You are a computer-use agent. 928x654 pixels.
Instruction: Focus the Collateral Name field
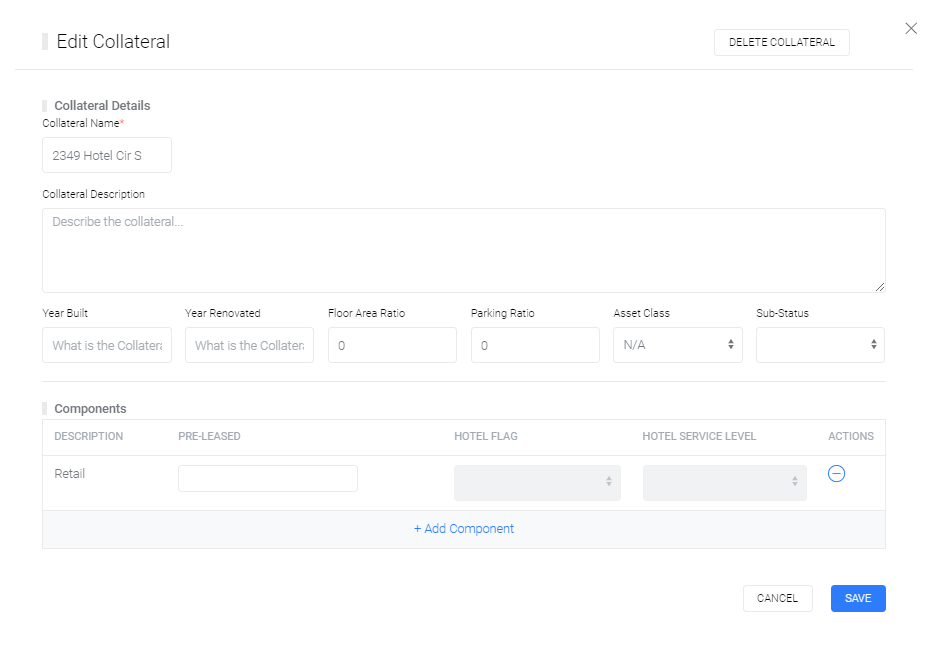(107, 155)
